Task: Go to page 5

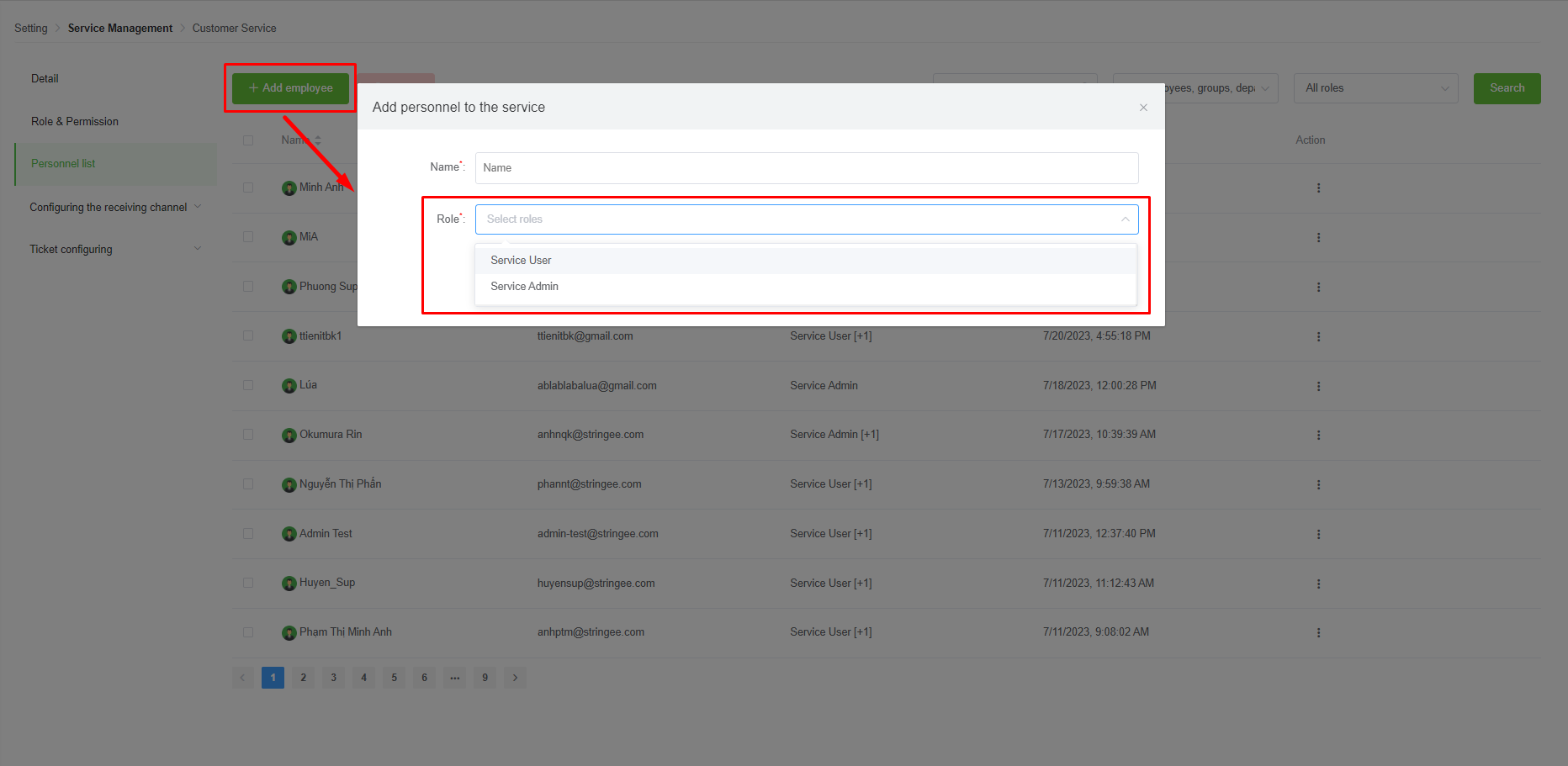Action: pyautogui.click(x=394, y=678)
